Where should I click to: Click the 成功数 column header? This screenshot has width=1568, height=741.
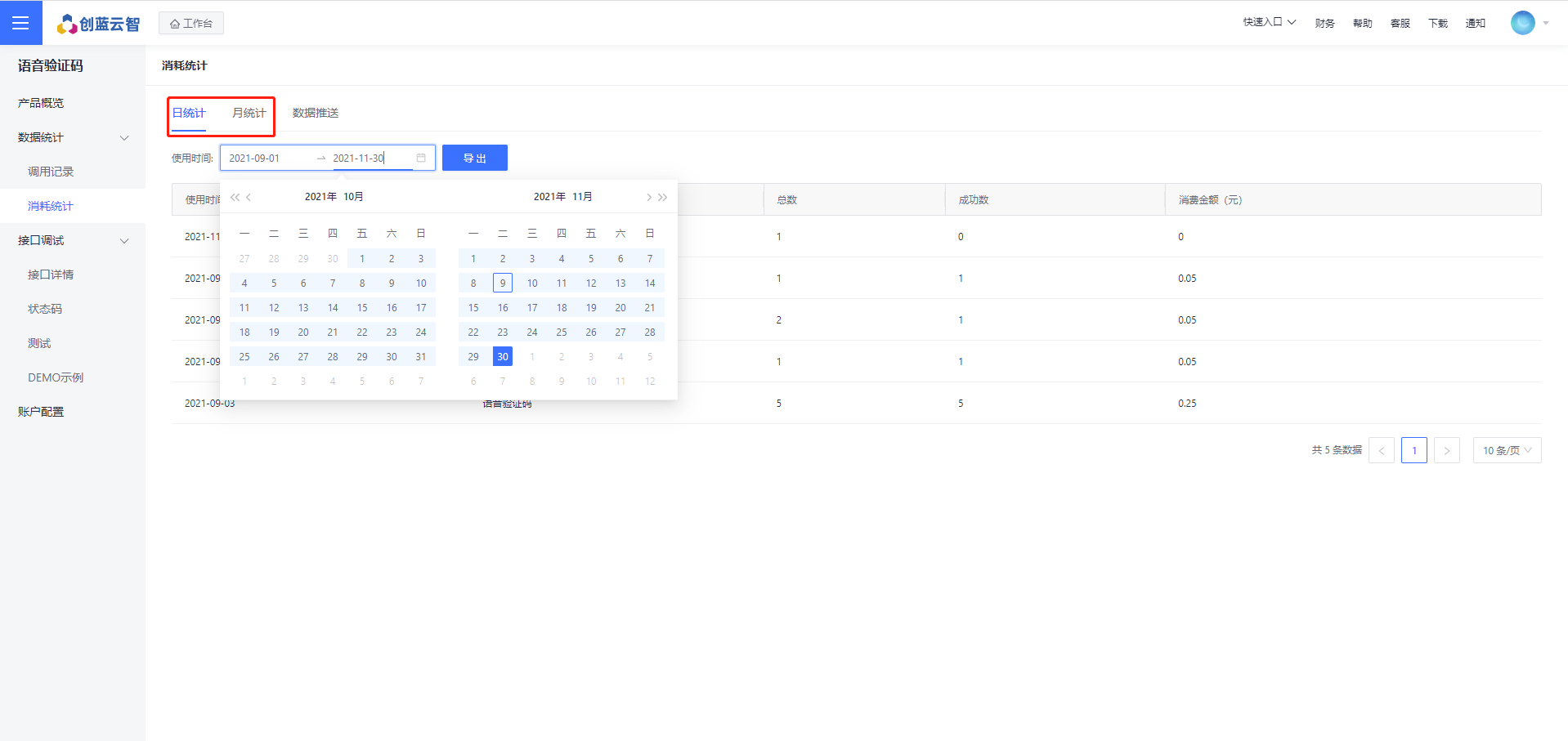pyautogui.click(x=1055, y=199)
